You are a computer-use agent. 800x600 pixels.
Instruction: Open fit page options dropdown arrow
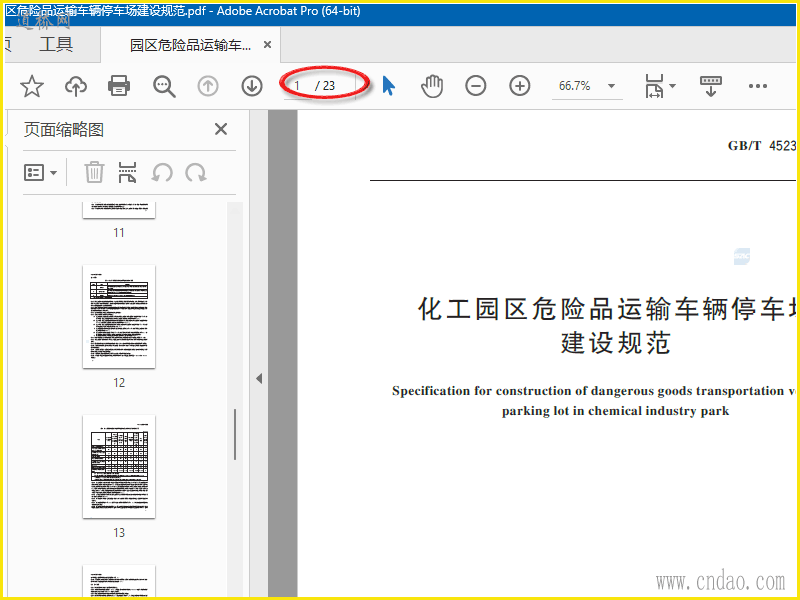[x=672, y=86]
